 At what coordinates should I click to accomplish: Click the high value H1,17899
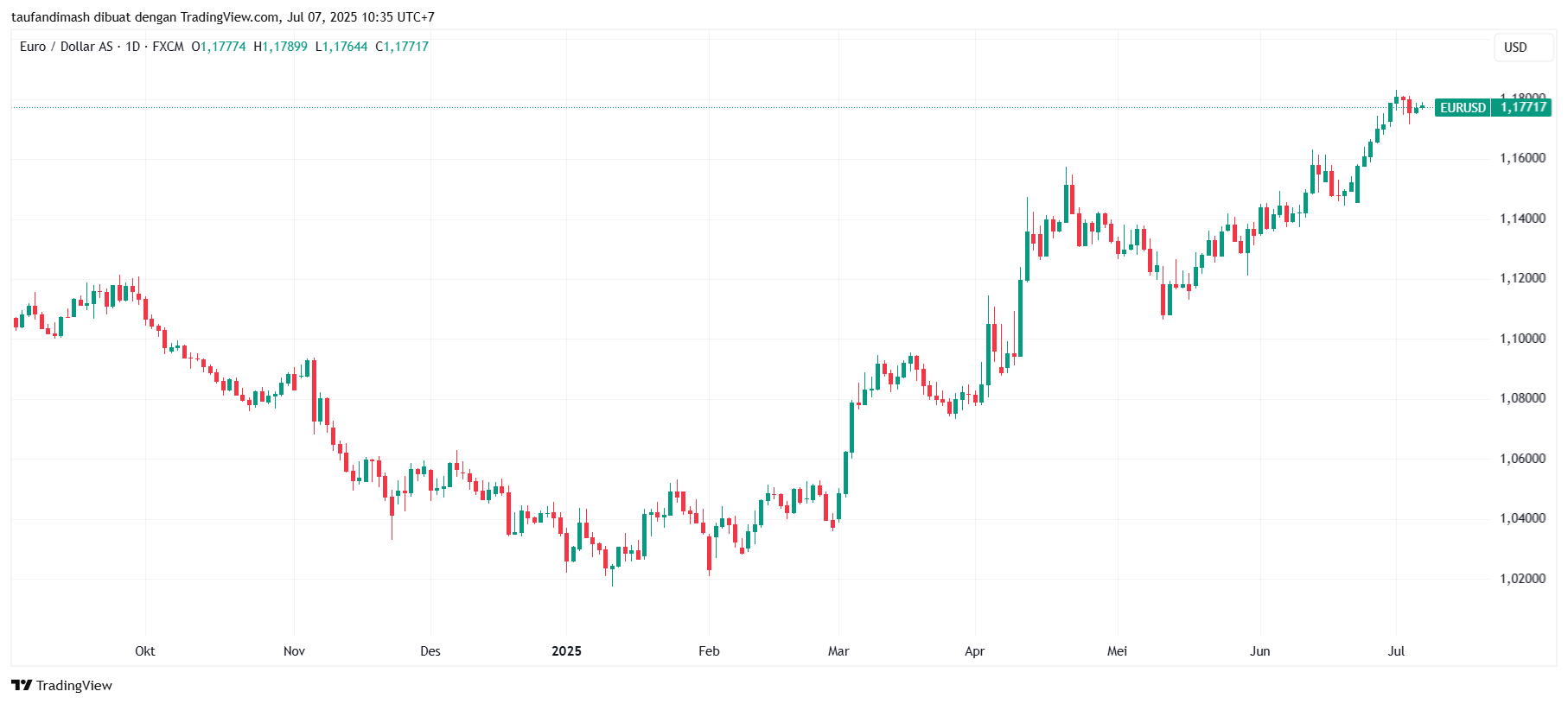tap(281, 47)
